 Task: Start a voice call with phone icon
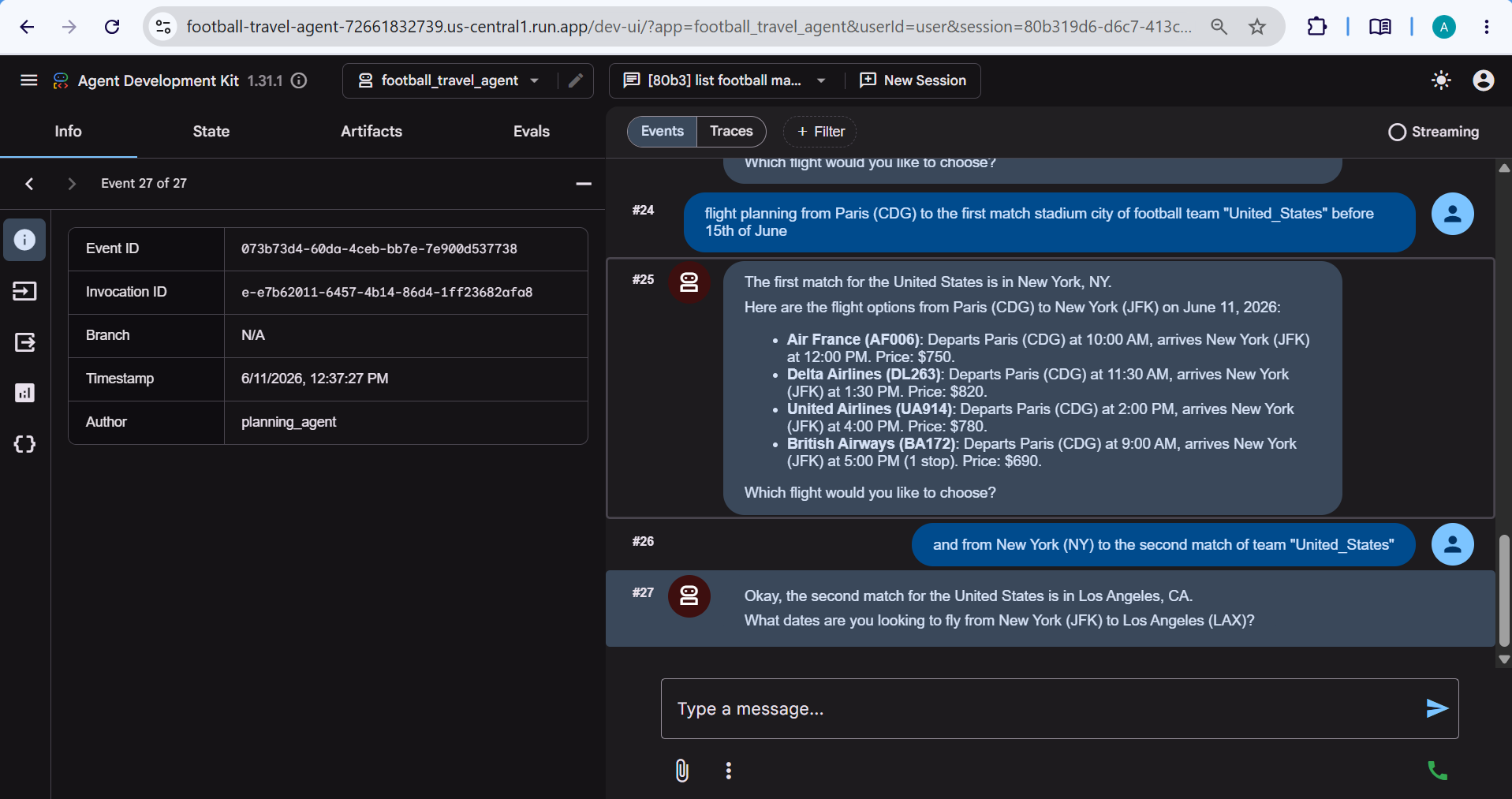coord(1437,771)
